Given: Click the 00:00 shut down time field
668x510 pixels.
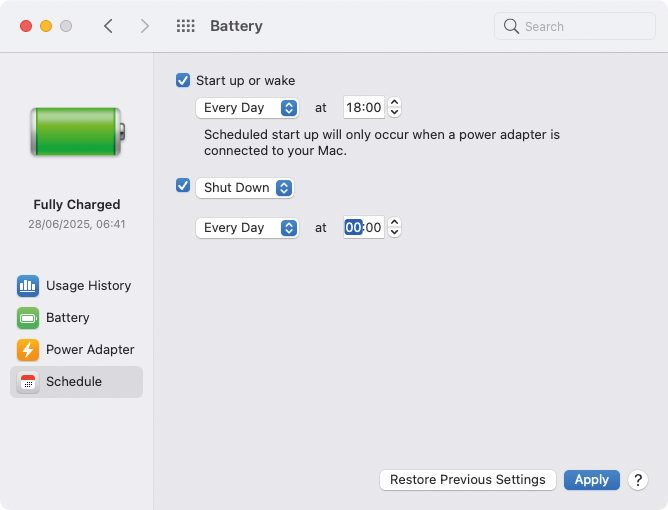Looking at the screenshot, I should pos(363,228).
